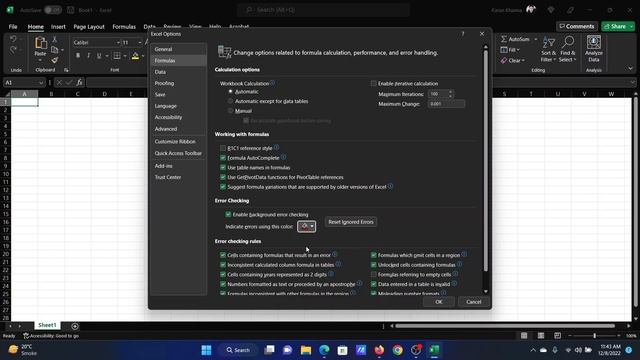Click the Windows Start button
This screenshot has height=360, width=640.
[207, 350]
